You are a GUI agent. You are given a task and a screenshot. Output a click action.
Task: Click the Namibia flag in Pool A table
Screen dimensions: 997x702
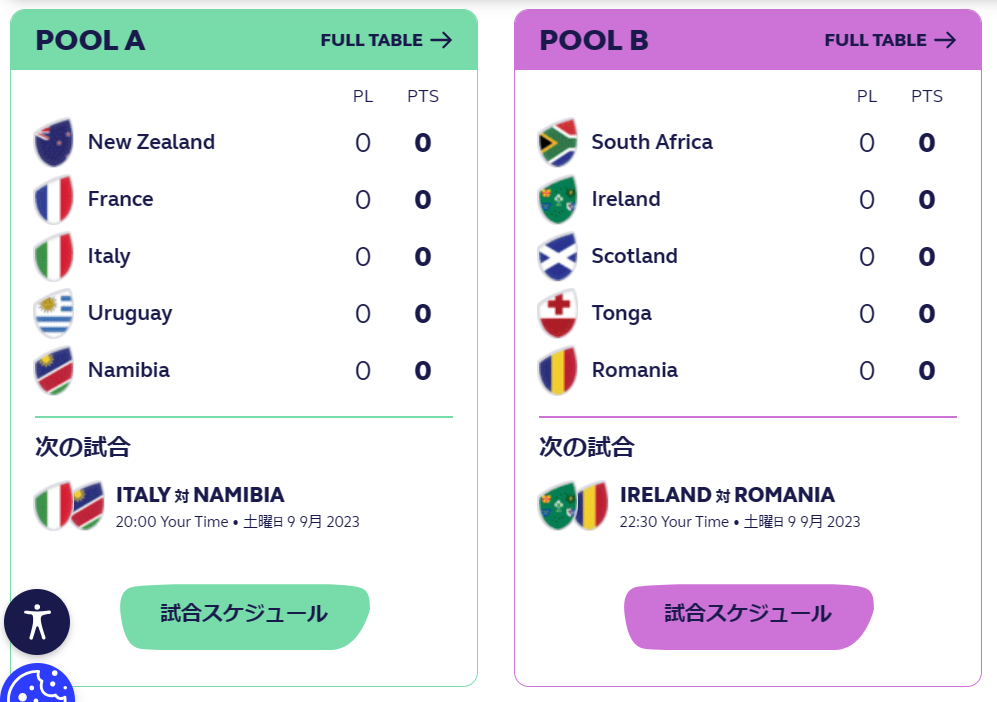coord(54,371)
